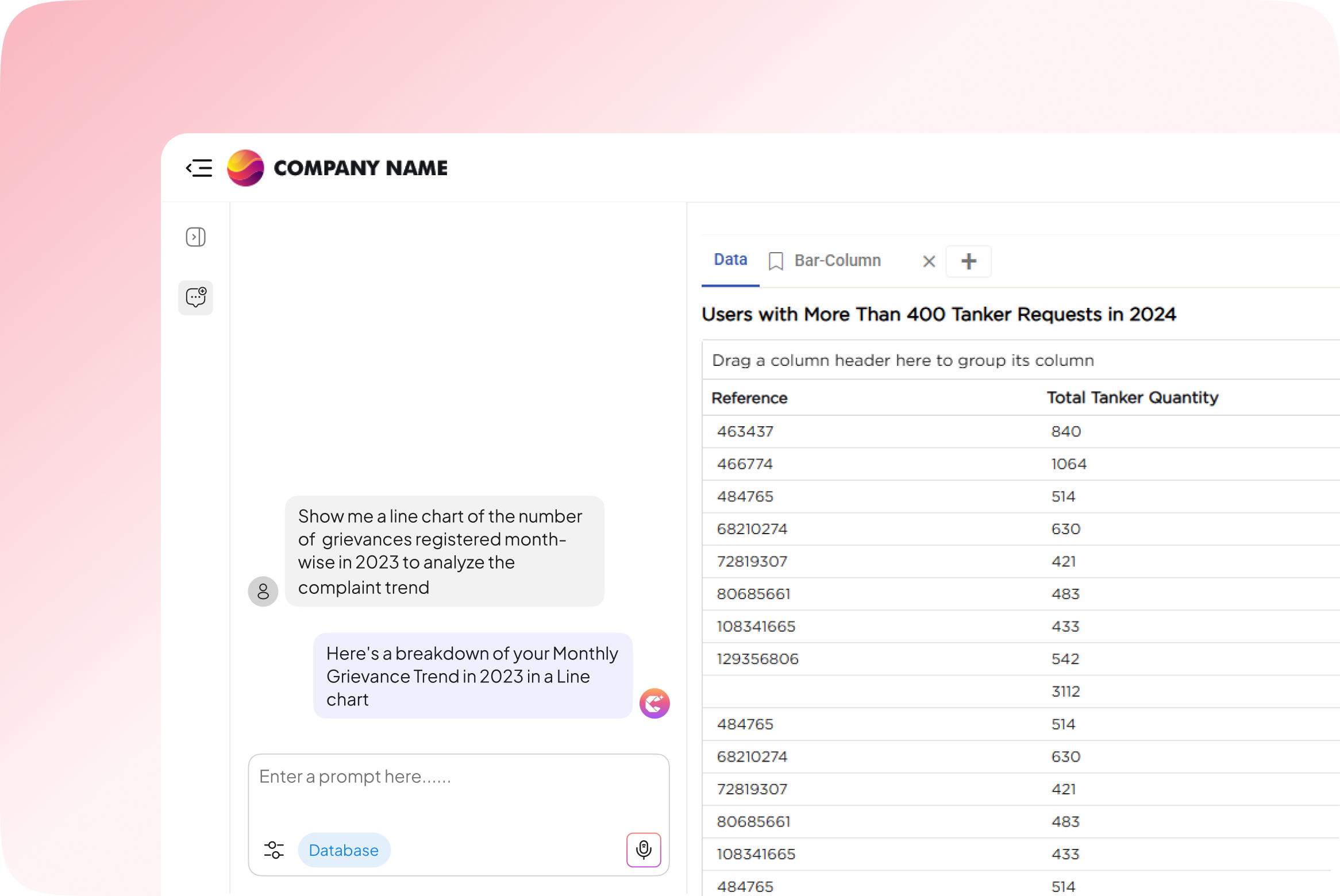Select row with reference 463437
1340x896 pixels.
pos(745,431)
